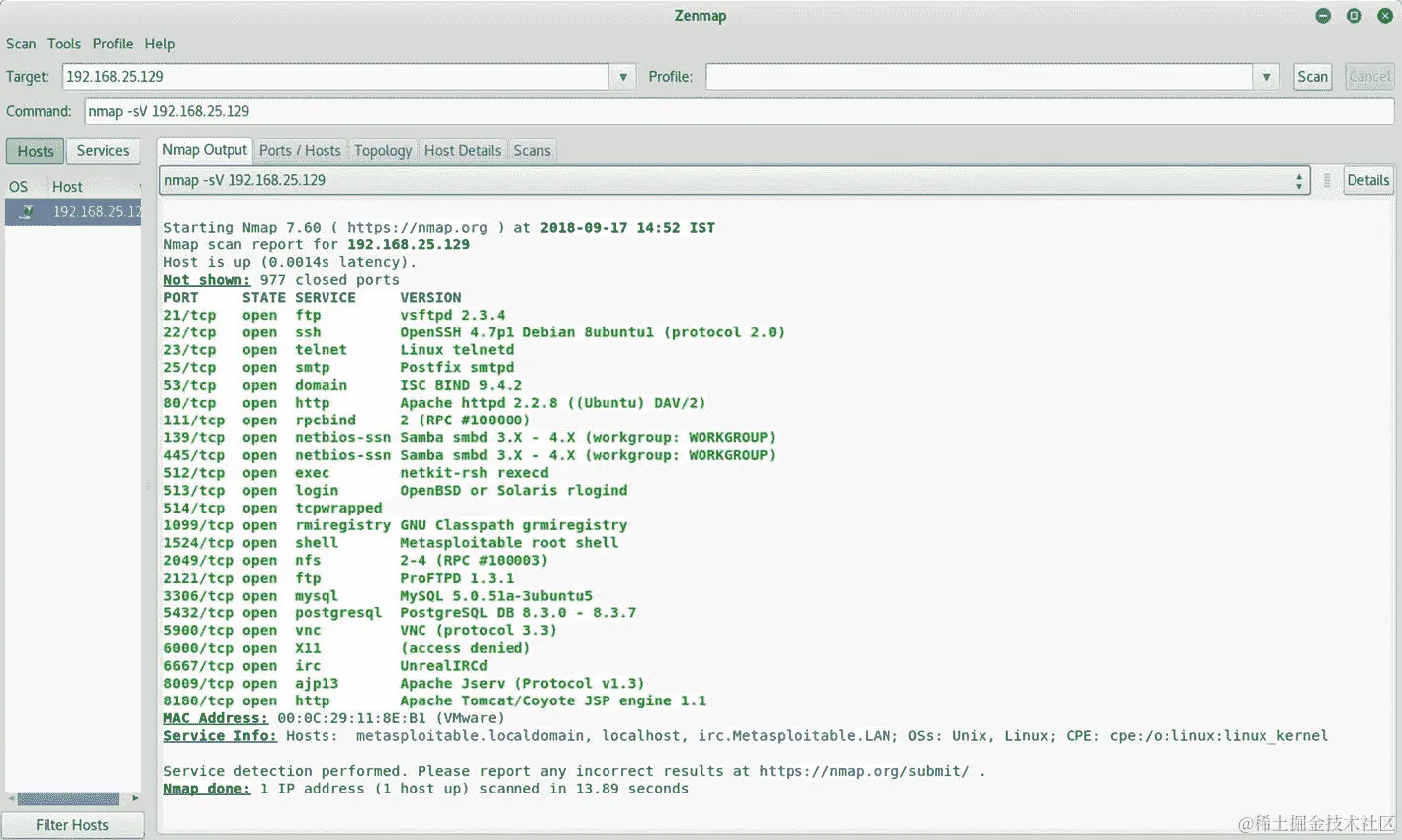The image size is (1402, 840).
Task: Click 'Apache Tomcat/Coyote JSP engine 1.1' text
Action: pyautogui.click(x=553, y=700)
